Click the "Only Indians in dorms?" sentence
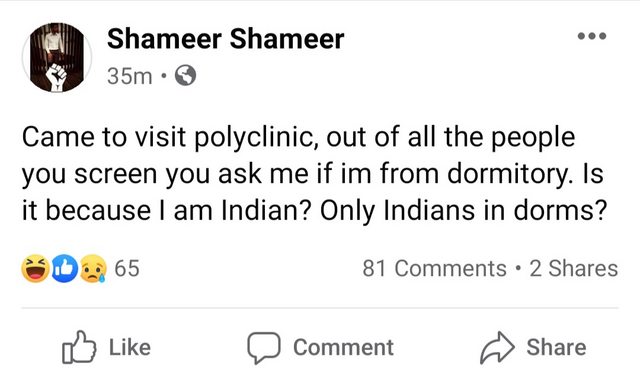Viewport: 640px width, 385px height. (464, 211)
